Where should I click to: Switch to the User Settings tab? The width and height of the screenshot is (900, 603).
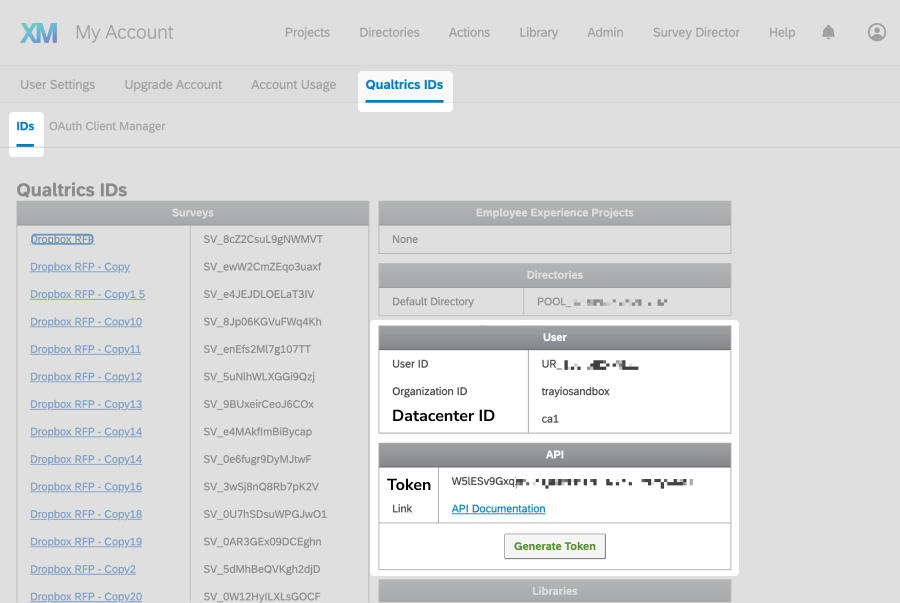pos(57,84)
